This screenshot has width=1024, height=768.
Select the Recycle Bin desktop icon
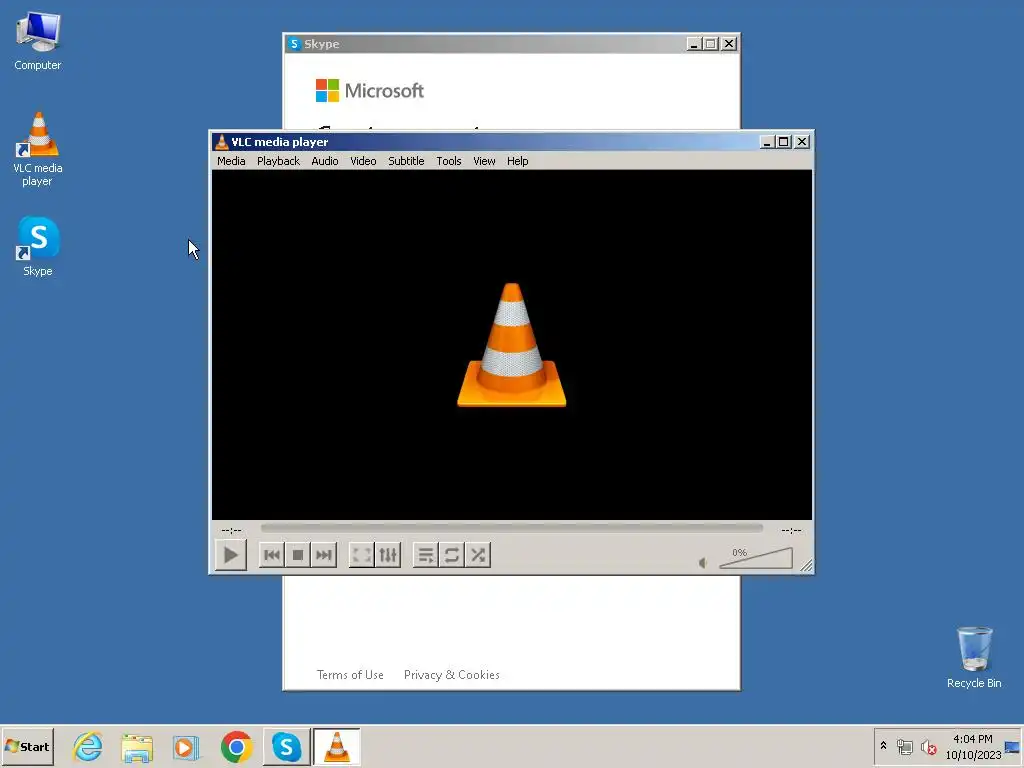[x=974, y=658]
